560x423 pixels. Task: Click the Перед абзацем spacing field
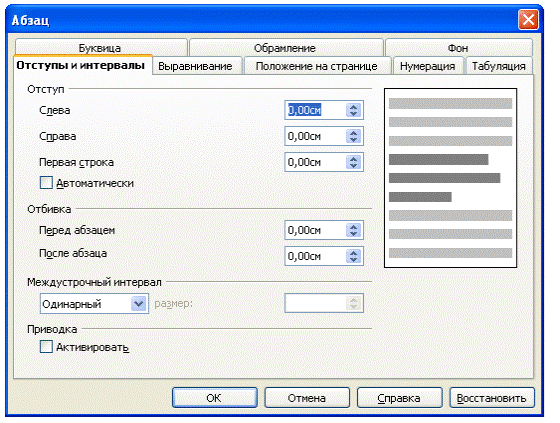point(315,230)
